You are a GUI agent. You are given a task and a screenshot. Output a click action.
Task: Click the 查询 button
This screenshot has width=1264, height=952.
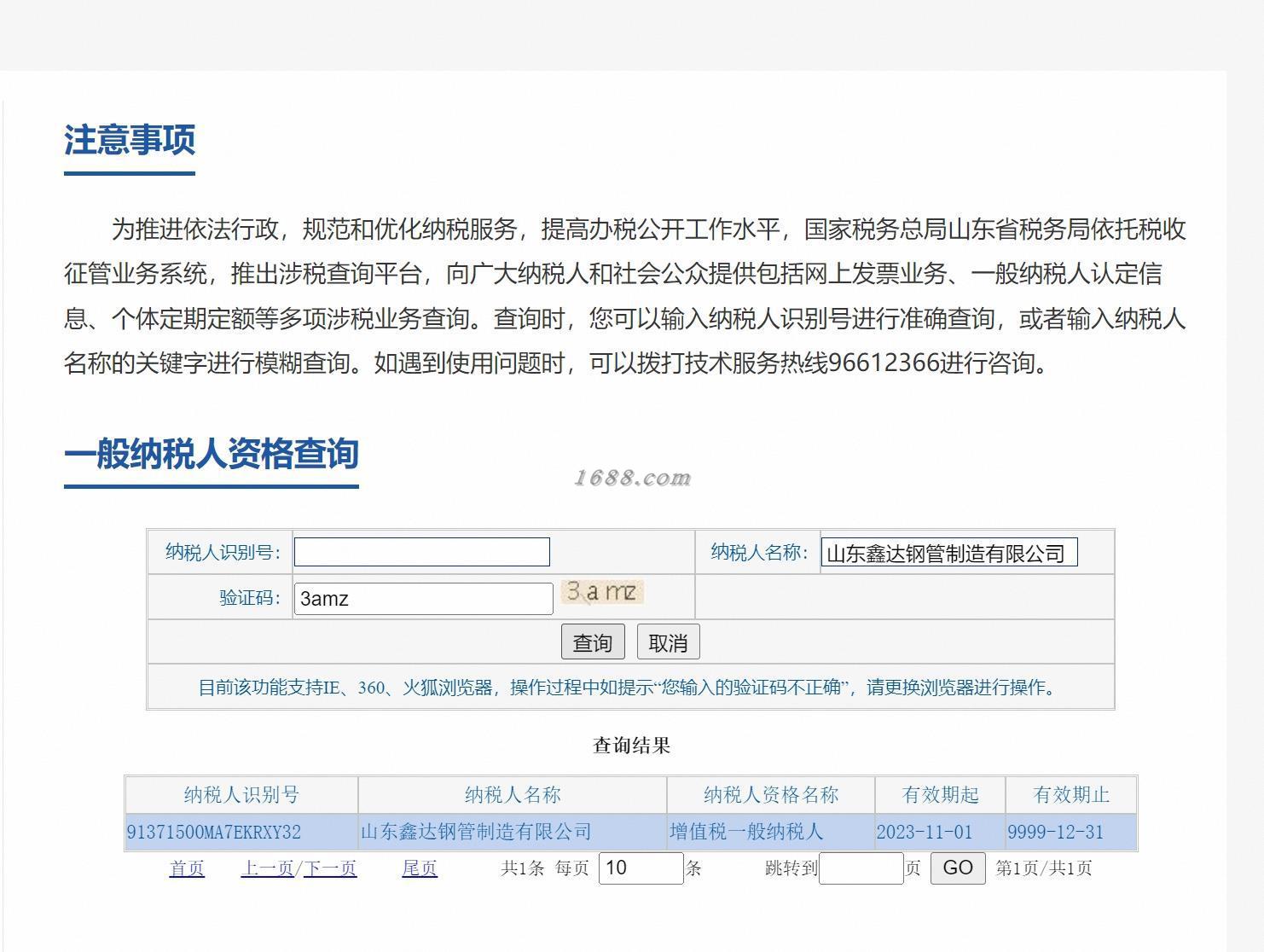pos(593,641)
